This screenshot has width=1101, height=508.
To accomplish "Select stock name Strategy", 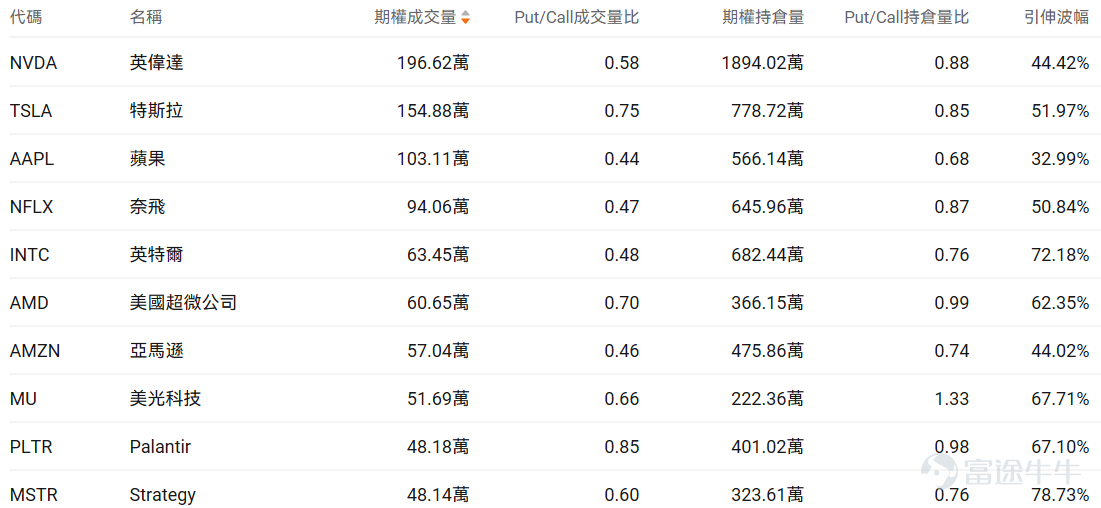I will 163,495.
